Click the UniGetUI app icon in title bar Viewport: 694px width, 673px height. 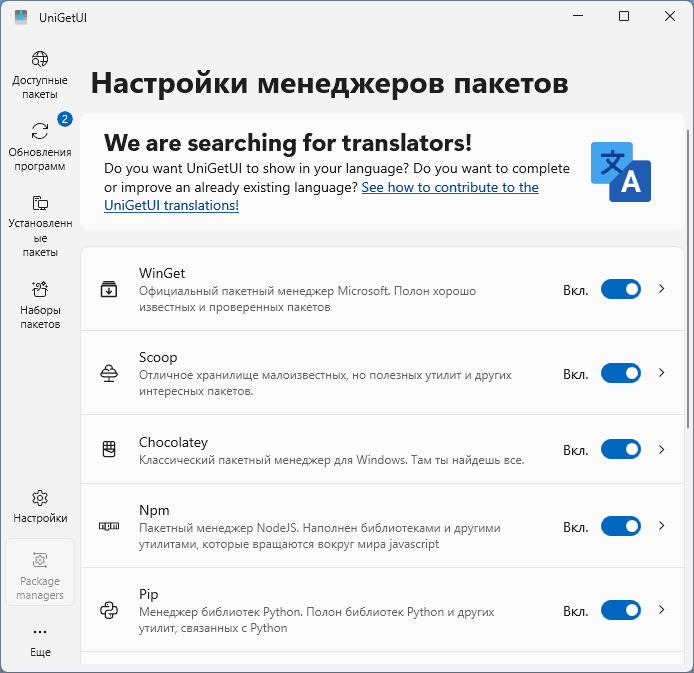21,17
